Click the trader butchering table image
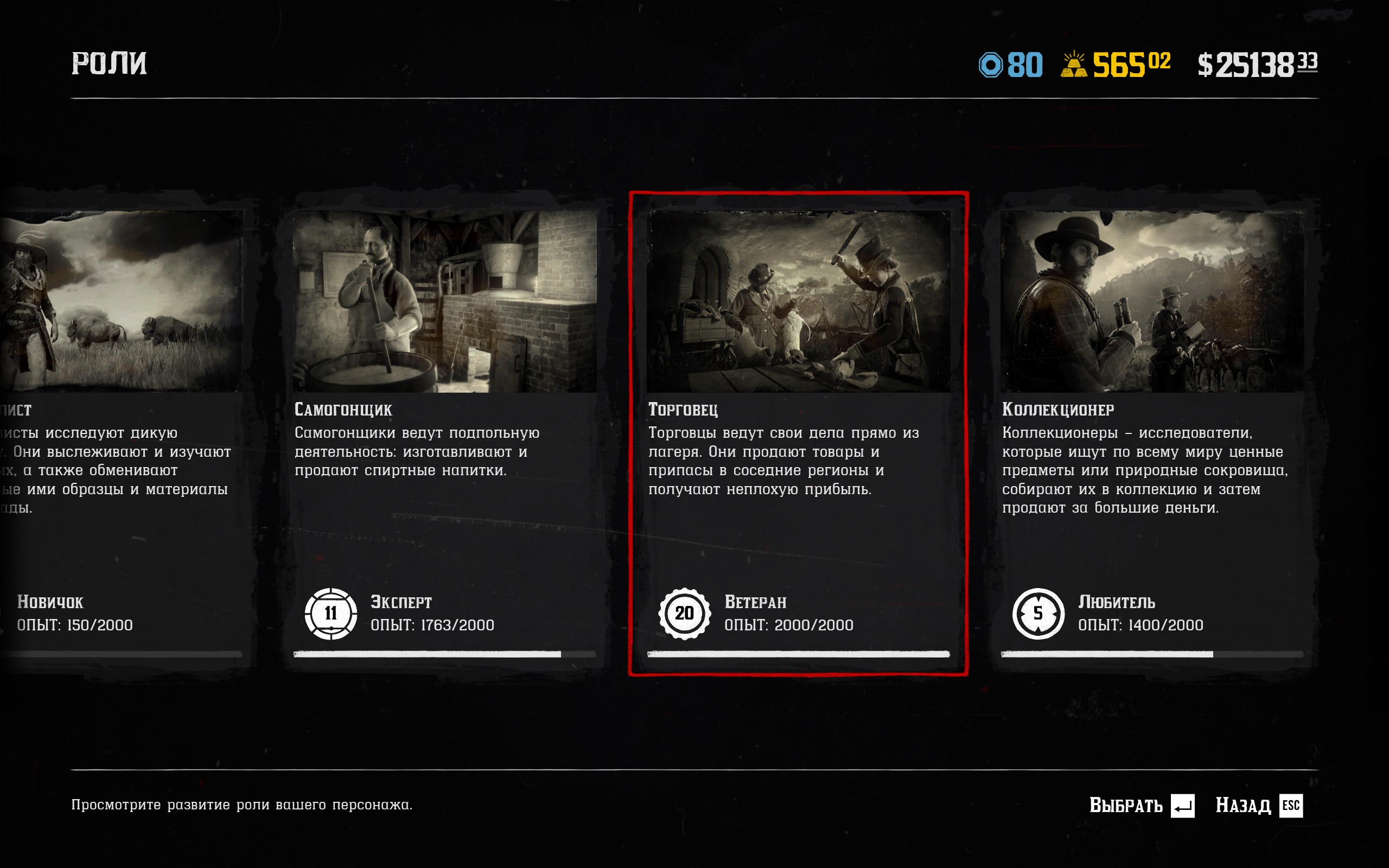Screen dimensions: 1389x868 [x=798, y=302]
